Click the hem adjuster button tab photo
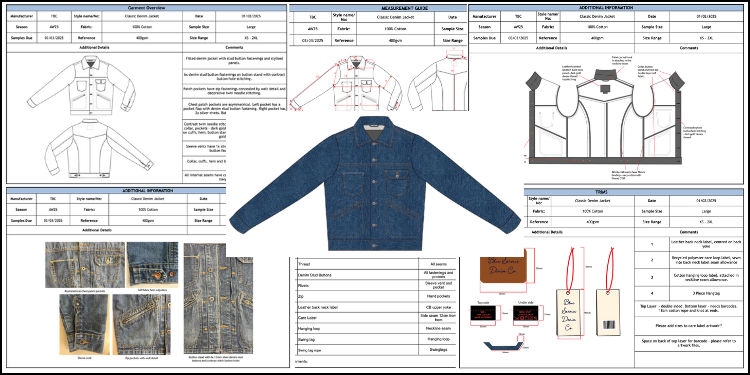 152,265
